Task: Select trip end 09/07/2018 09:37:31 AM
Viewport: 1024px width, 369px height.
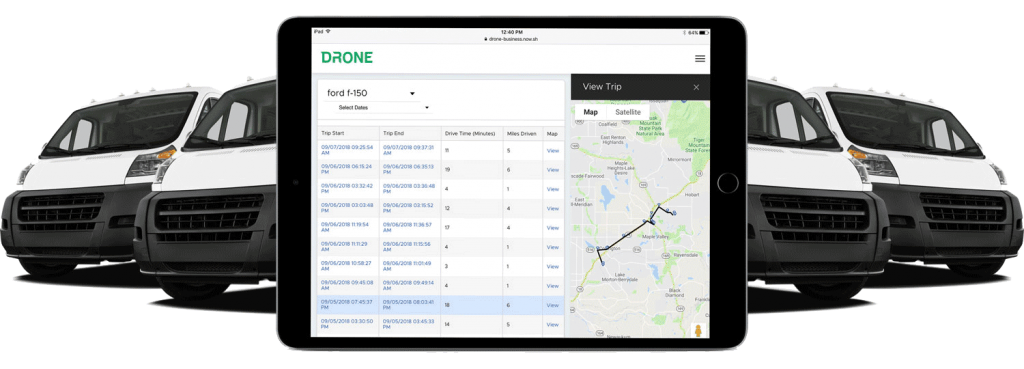Action: coord(409,150)
